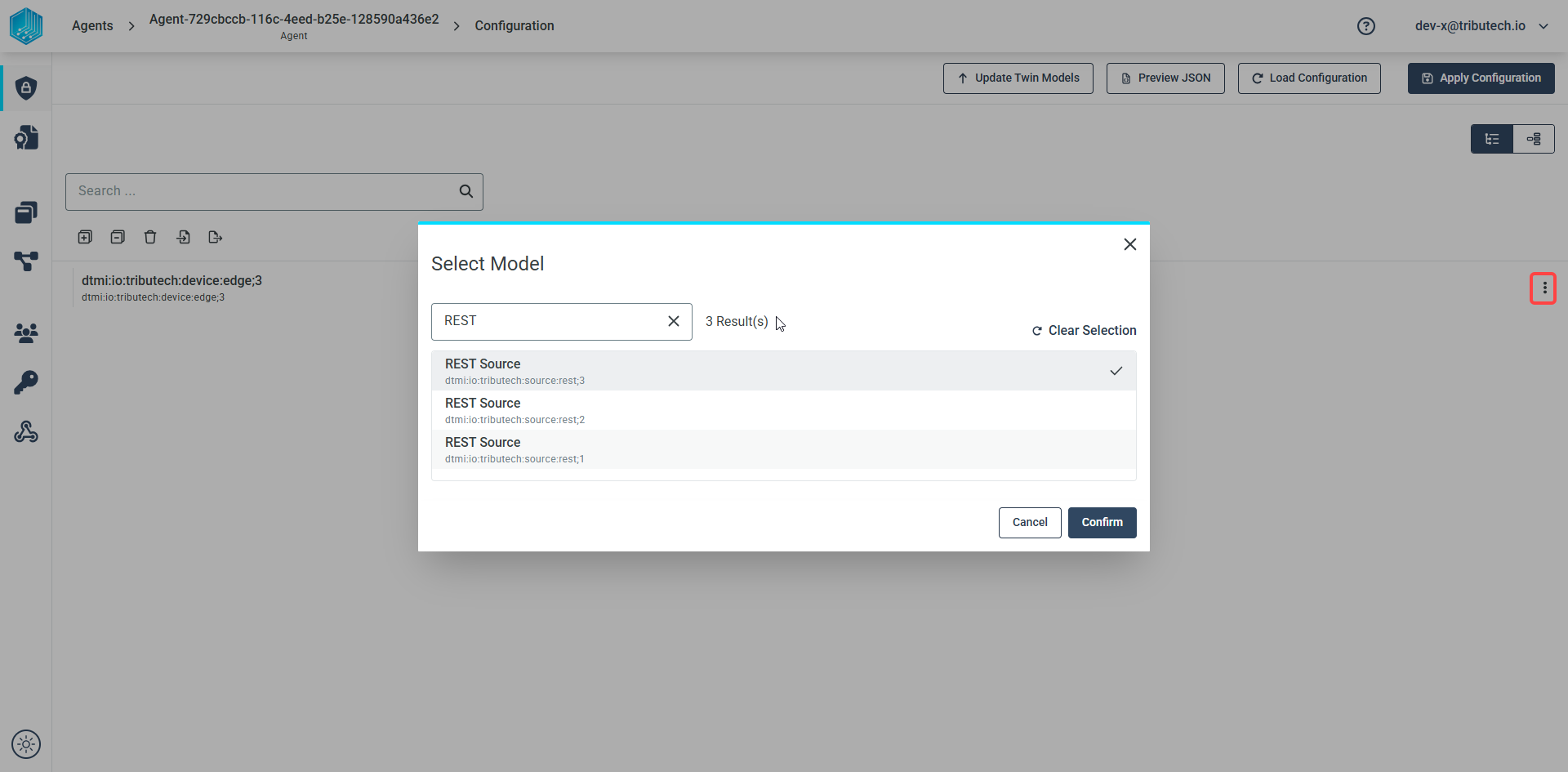Viewport: 1568px width, 772px height.
Task: Close the Select Model dialog
Action: 1130,244
